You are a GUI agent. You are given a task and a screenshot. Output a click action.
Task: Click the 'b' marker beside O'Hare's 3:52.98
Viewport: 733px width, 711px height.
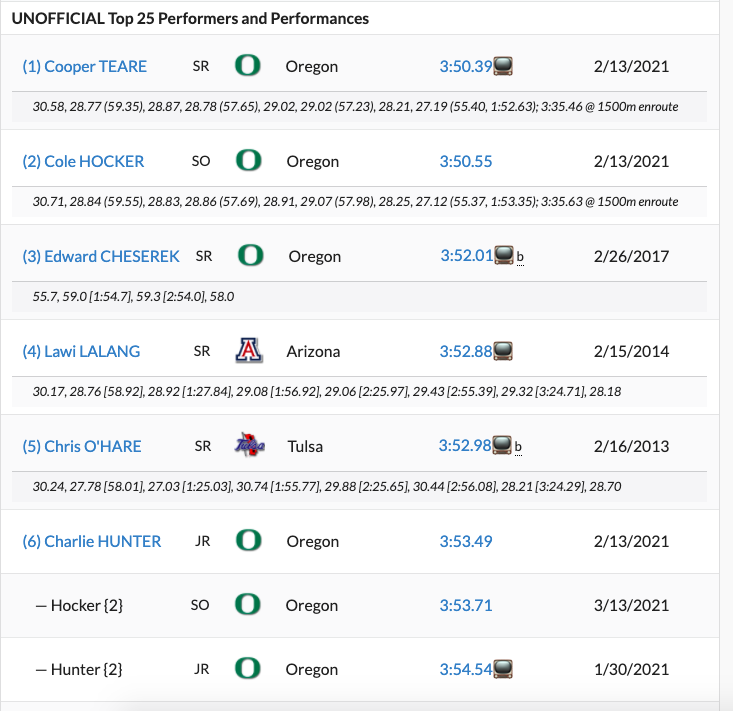pos(520,447)
